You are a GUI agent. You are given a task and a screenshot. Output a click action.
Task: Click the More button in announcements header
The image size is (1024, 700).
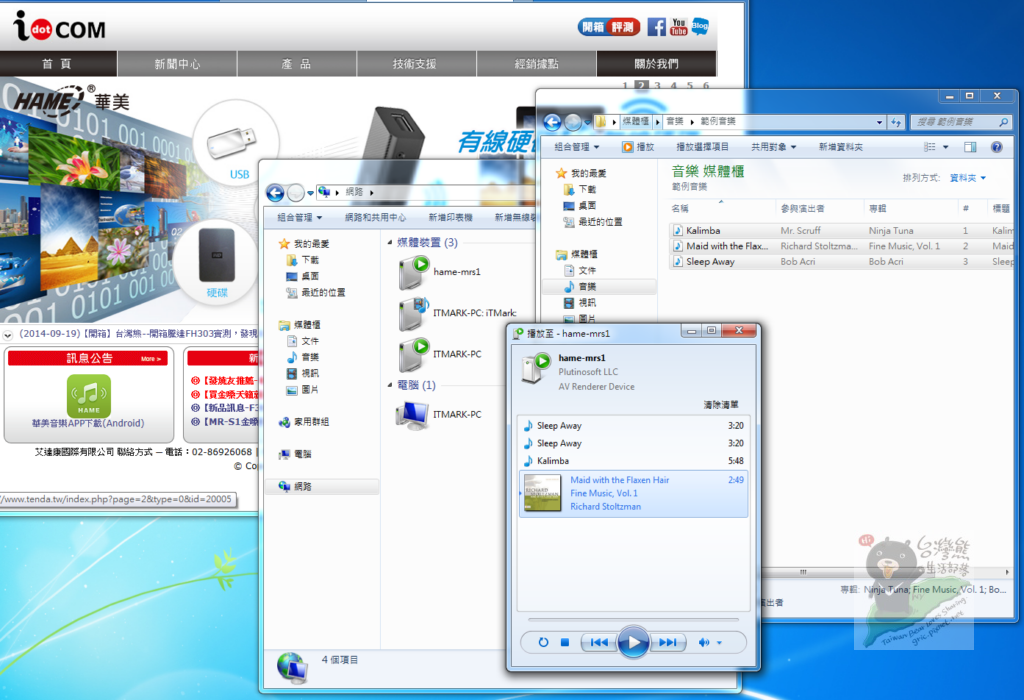coord(151,358)
